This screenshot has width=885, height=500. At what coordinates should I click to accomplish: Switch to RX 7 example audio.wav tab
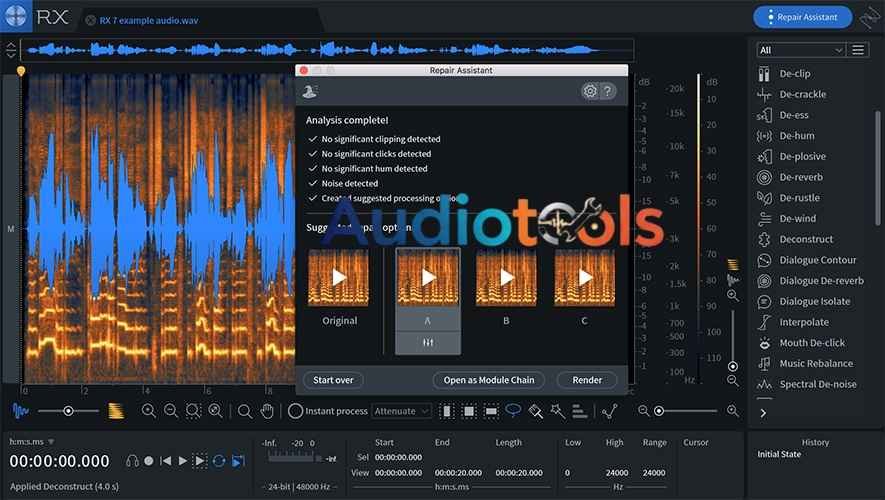pos(149,20)
